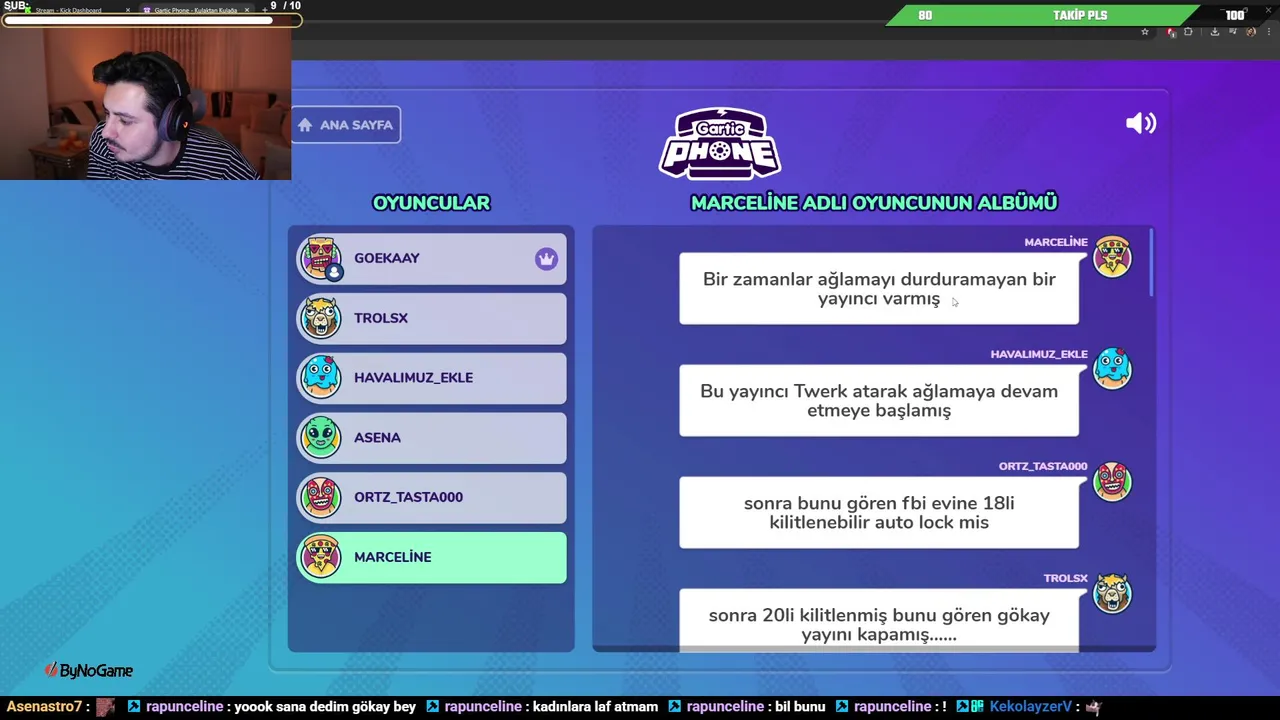The width and height of the screenshot is (1280, 720).
Task: Click chat username KekolayzerV in ticker
Action: point(1030,706)
